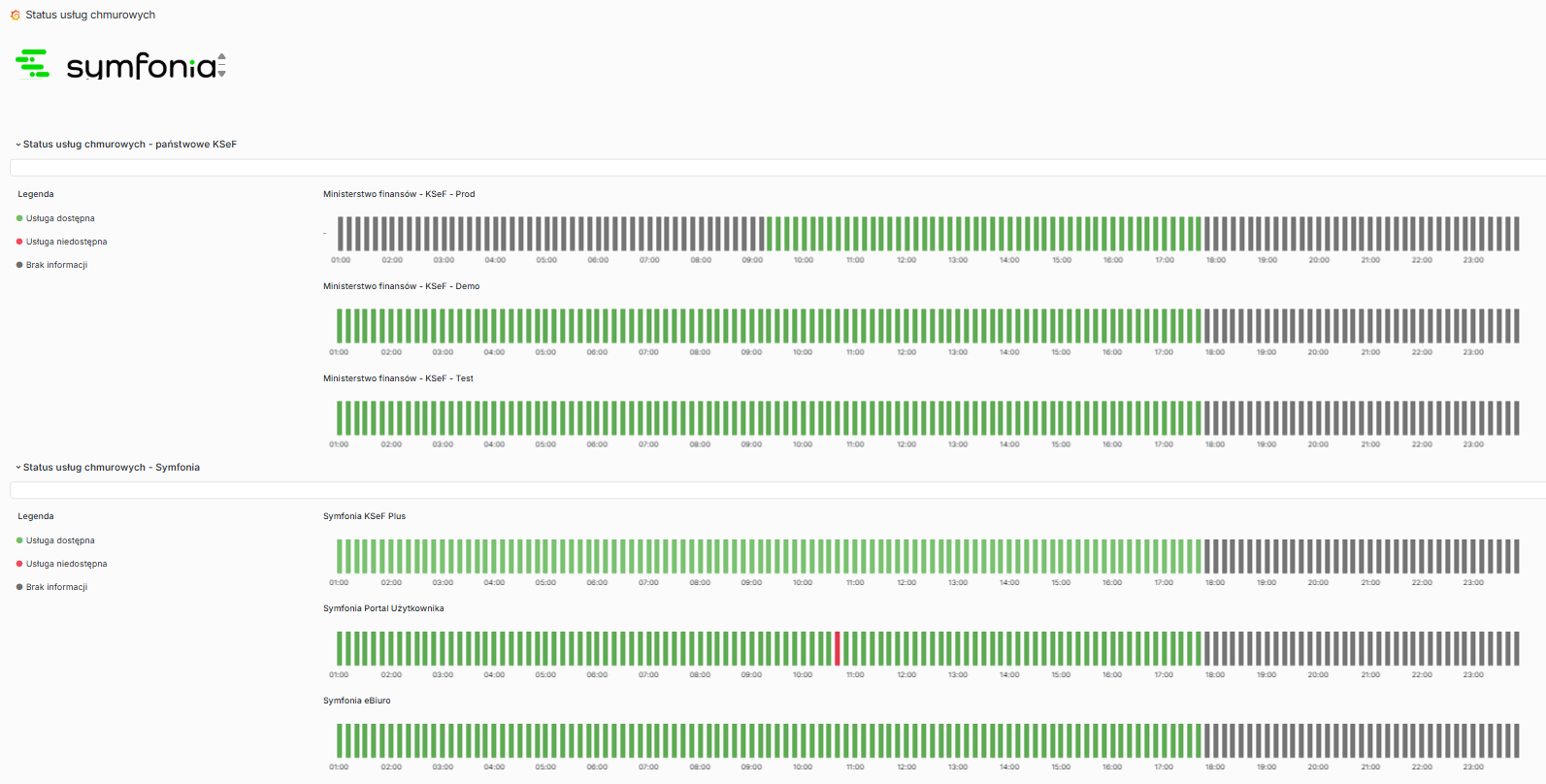Click the 'Symfonia eBiuro' panel title
Image resolution: width=1546 pixels, height=784 pixels.
tap(356, 701)
